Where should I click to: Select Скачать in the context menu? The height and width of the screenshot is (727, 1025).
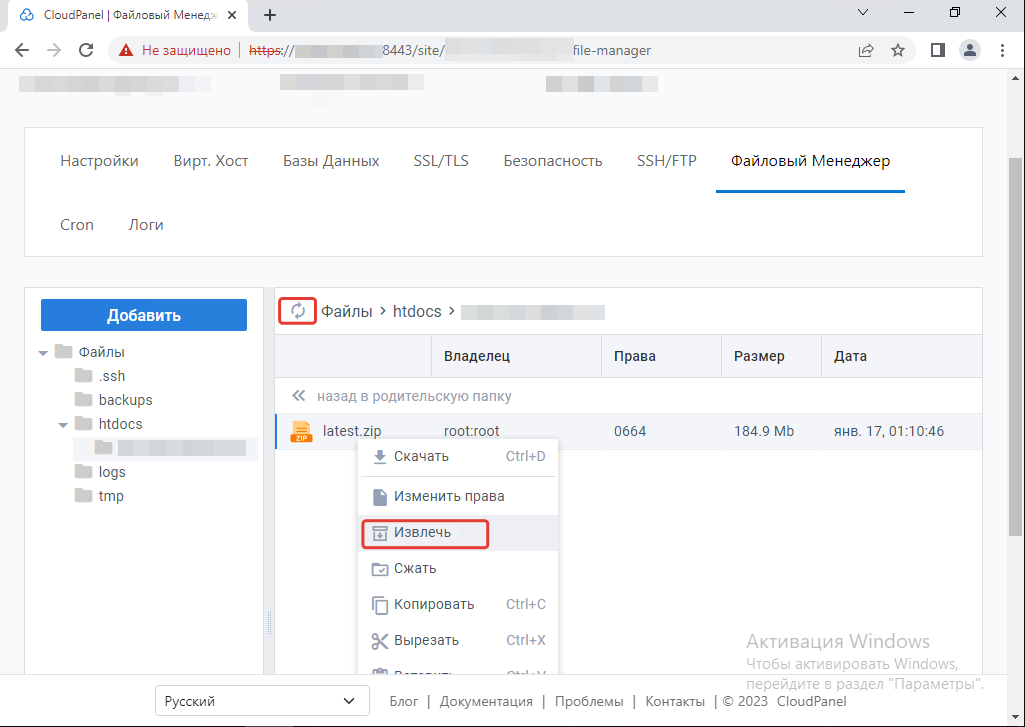(421, 456)
